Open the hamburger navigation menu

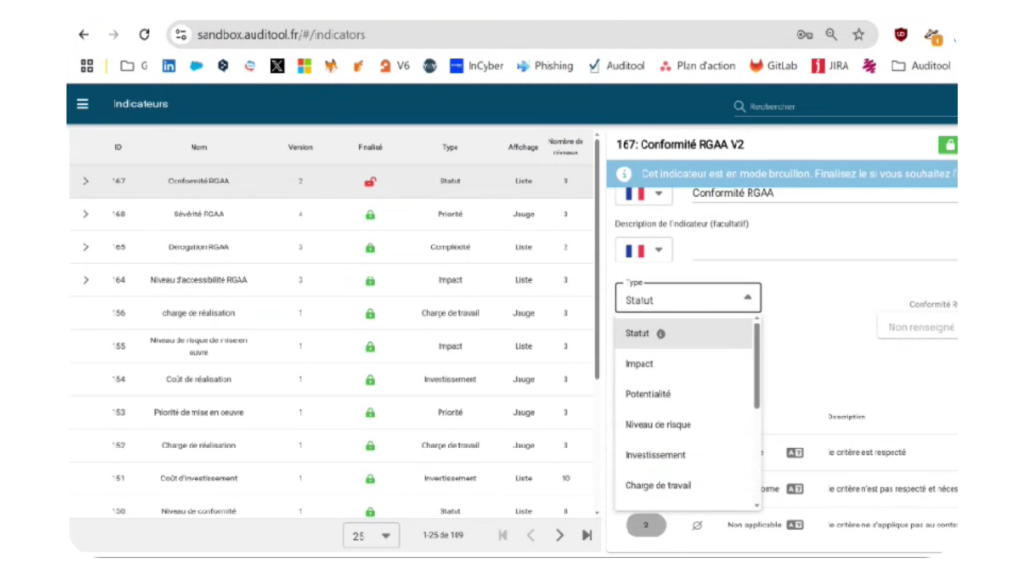point(83,104)
